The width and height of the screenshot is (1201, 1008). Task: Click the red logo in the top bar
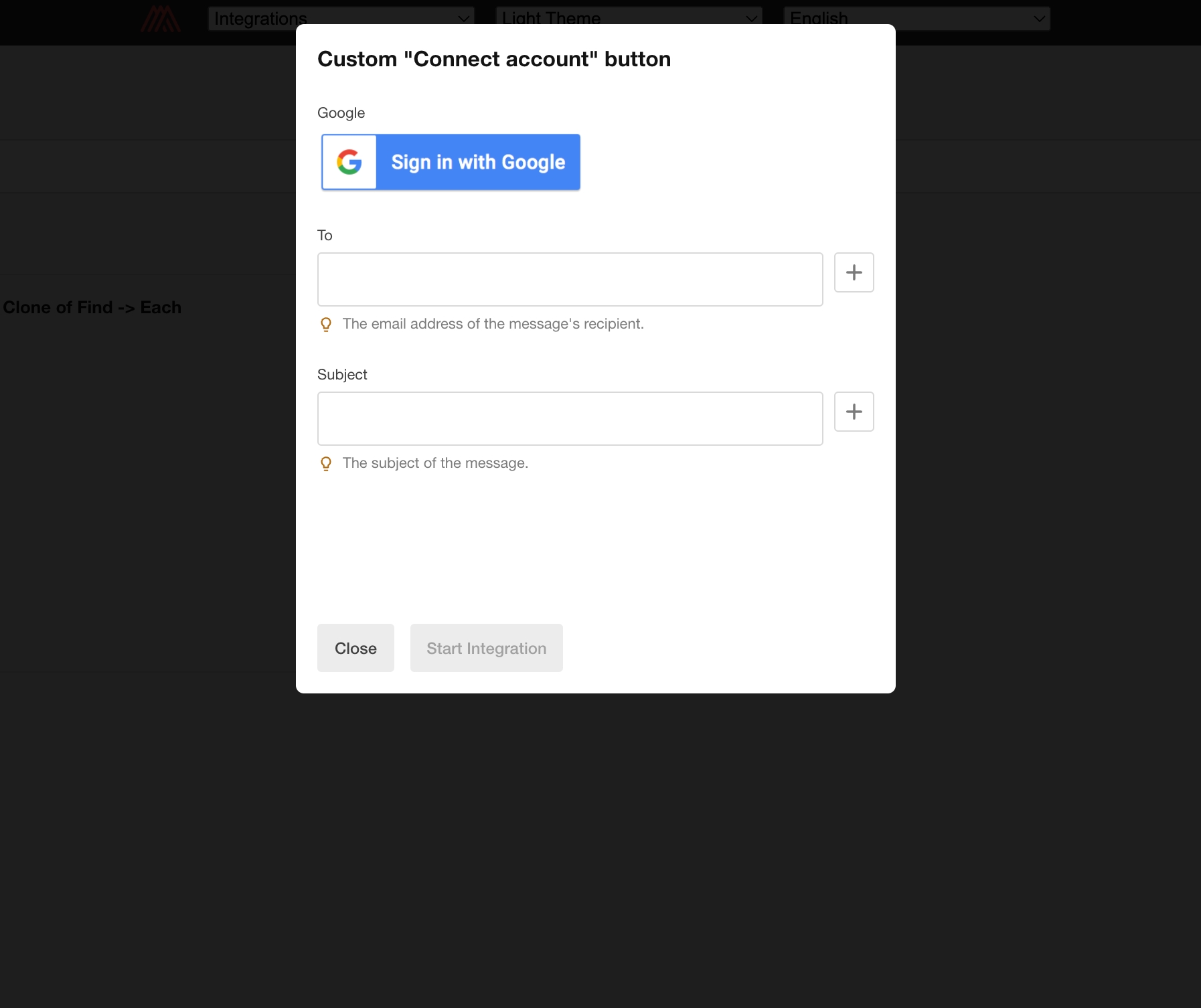160,19
